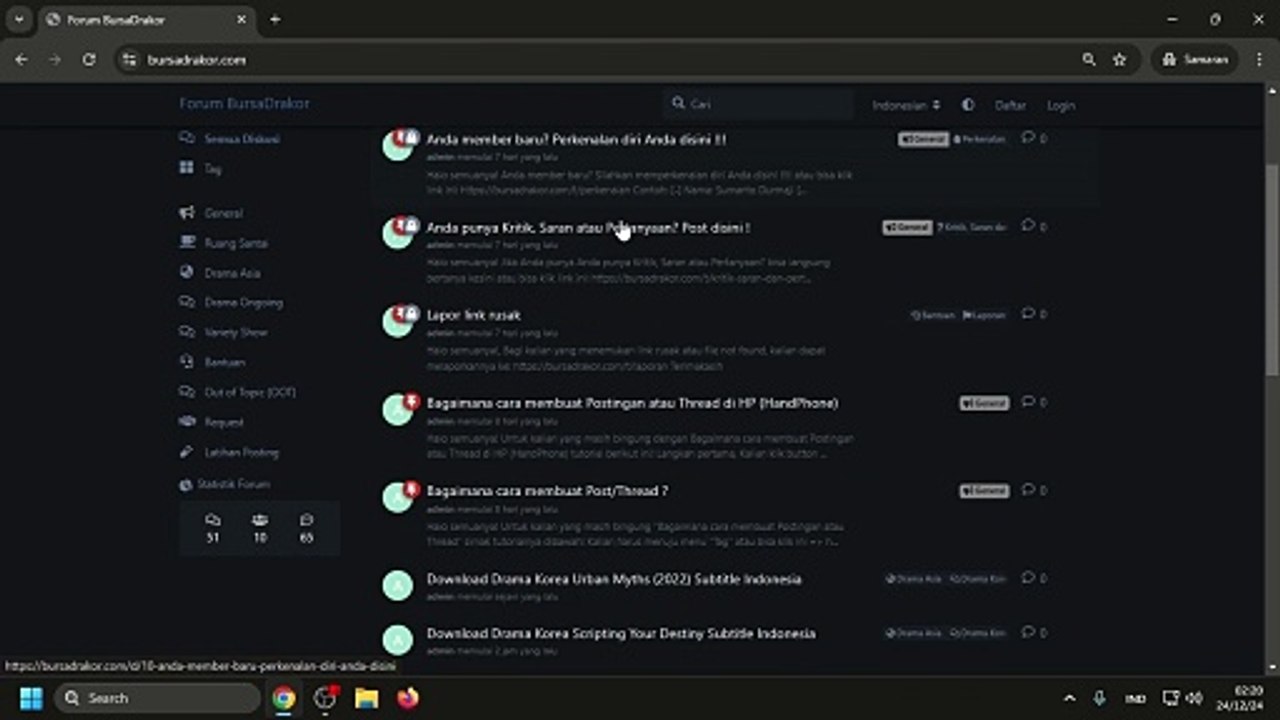Open Out of Topic (OOT) category
1280x720 pixels.
[x=250, y=392]
